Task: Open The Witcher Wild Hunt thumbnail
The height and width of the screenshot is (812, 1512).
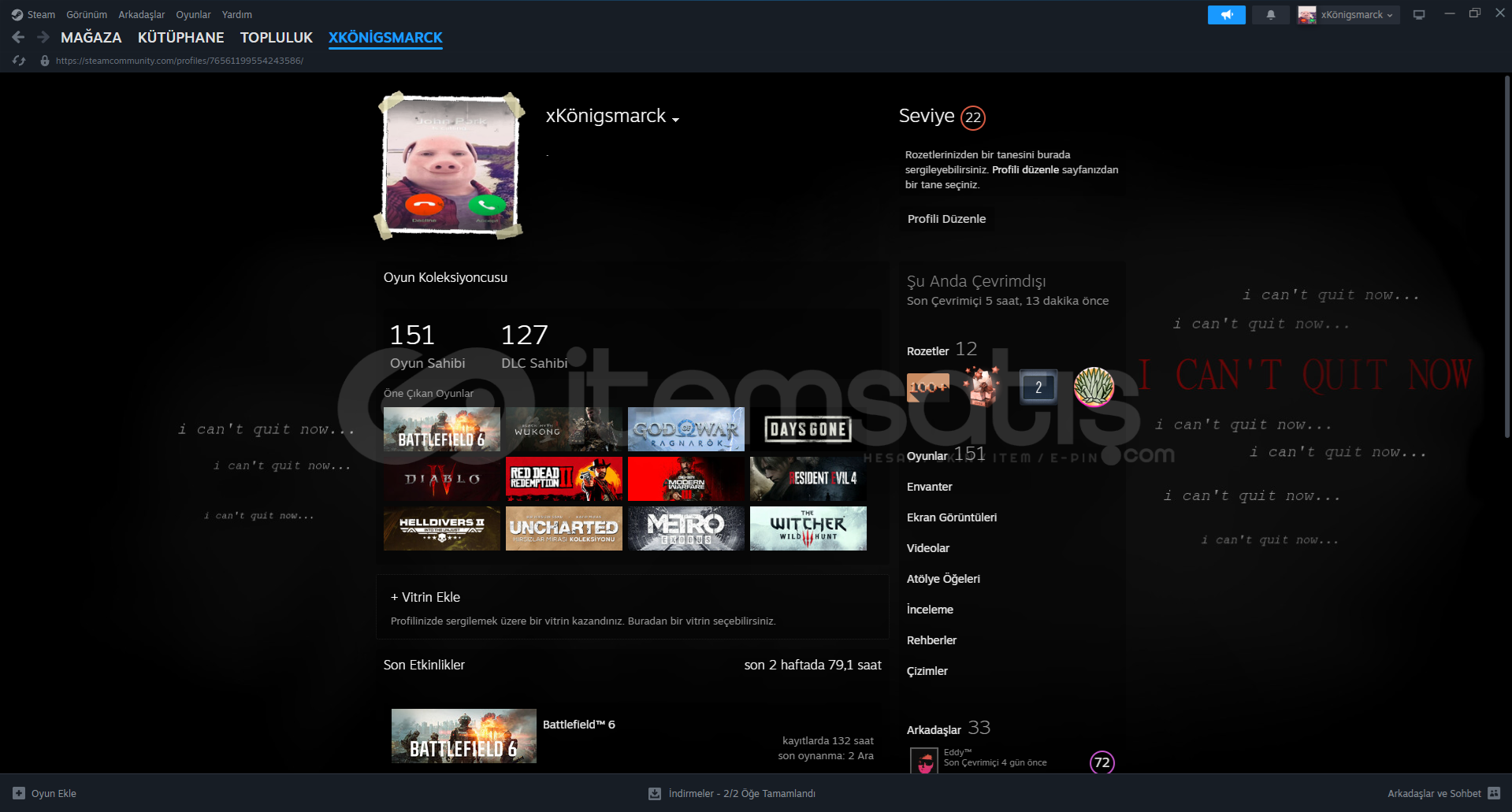Action: pos(808,528)
